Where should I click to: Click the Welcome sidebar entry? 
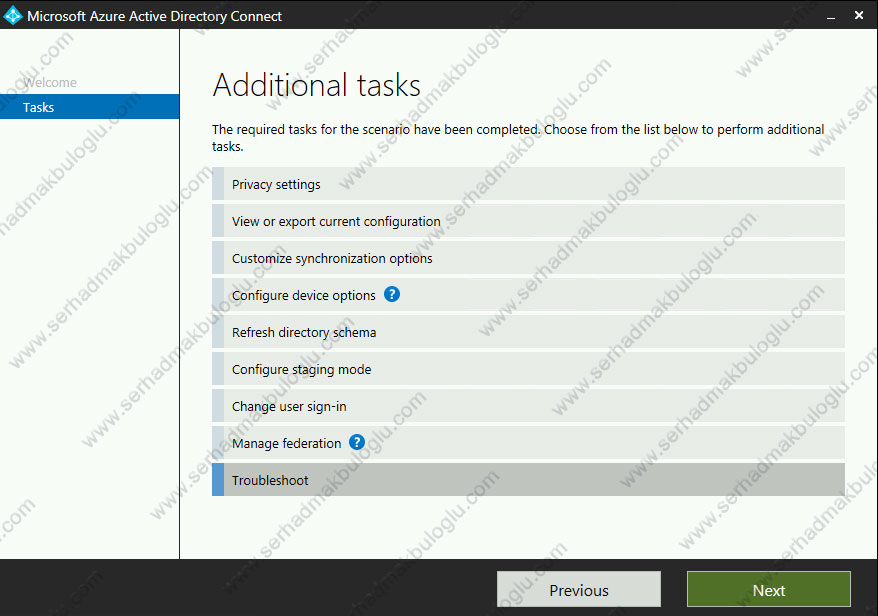tap(52, 82)
